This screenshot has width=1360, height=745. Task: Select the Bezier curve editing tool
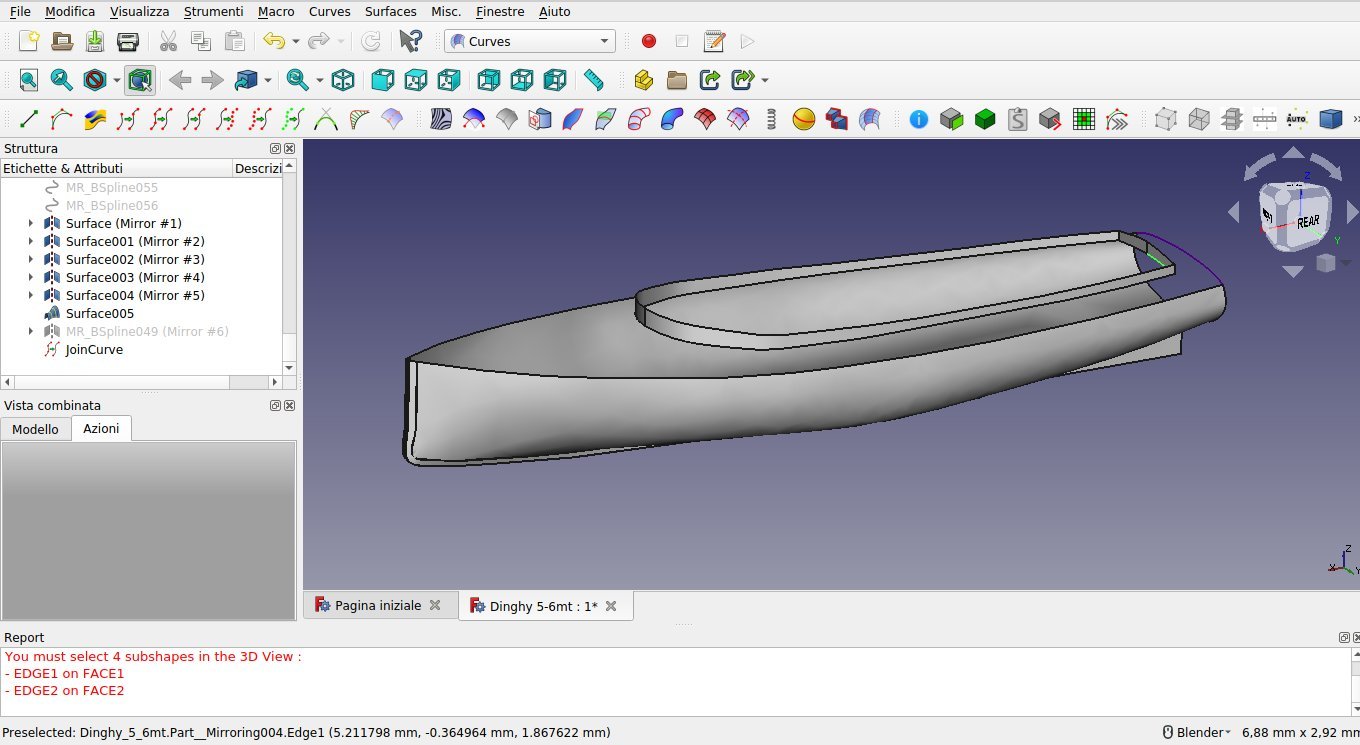point(62,119)
